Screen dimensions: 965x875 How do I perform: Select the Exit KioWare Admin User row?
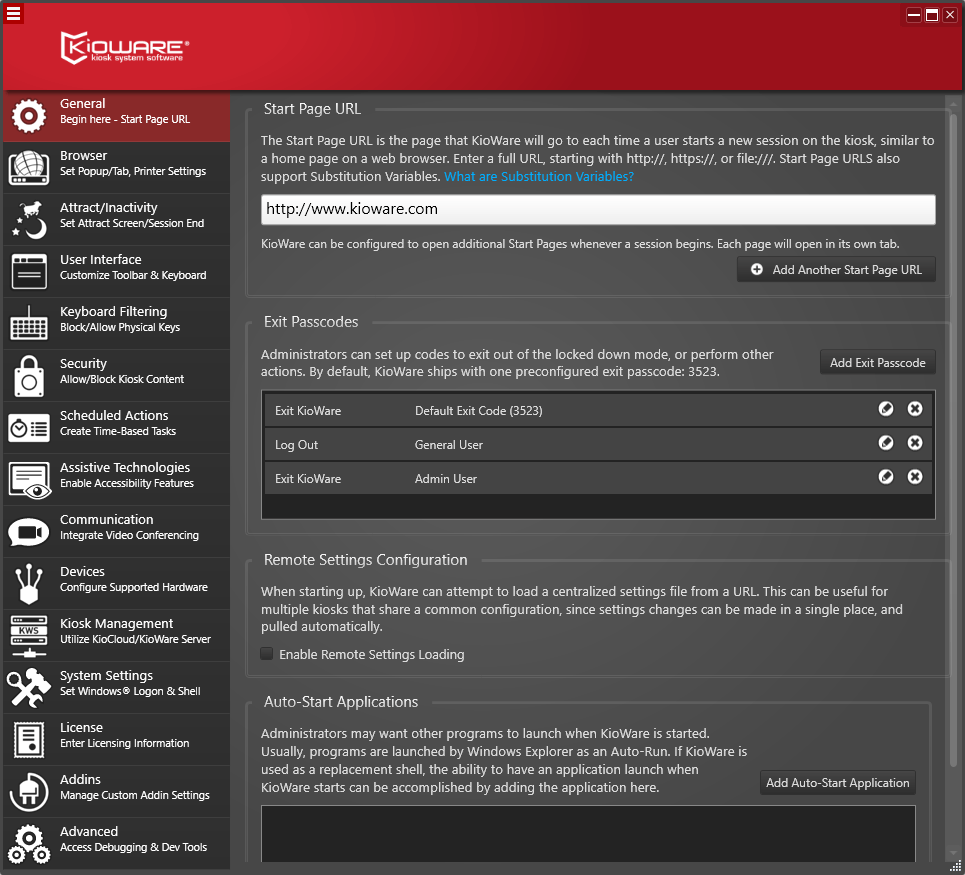click(598, 478)
